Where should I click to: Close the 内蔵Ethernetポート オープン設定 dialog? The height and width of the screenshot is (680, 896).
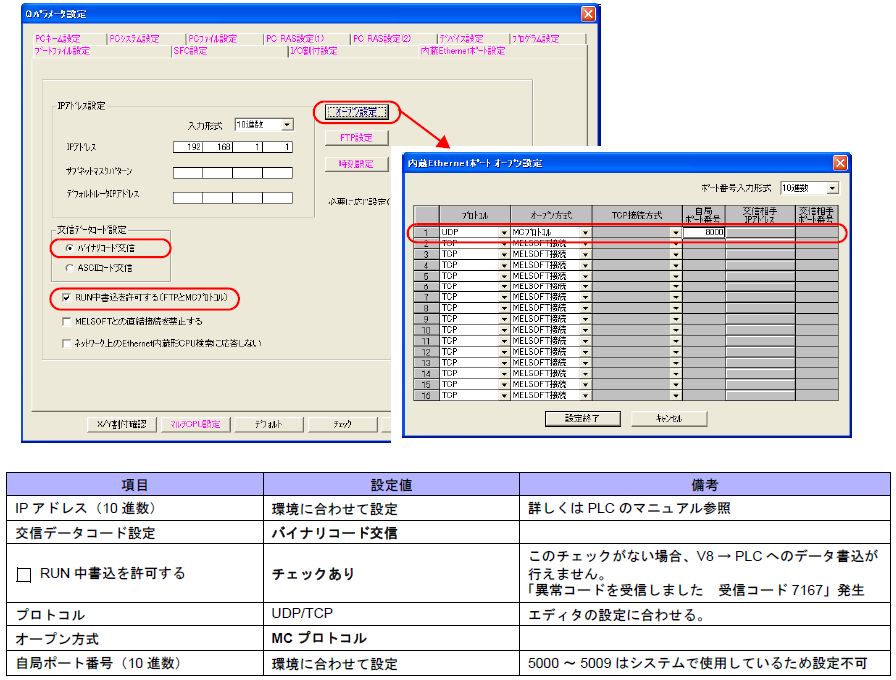839,163
